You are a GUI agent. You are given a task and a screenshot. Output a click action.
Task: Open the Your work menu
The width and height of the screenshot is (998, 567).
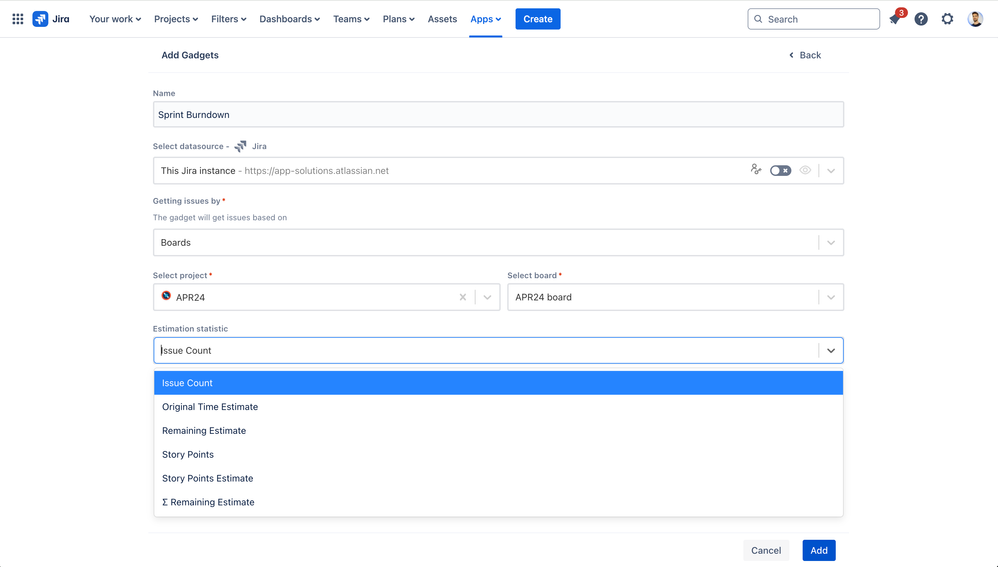pyautogui.click(x=115, y=19)
